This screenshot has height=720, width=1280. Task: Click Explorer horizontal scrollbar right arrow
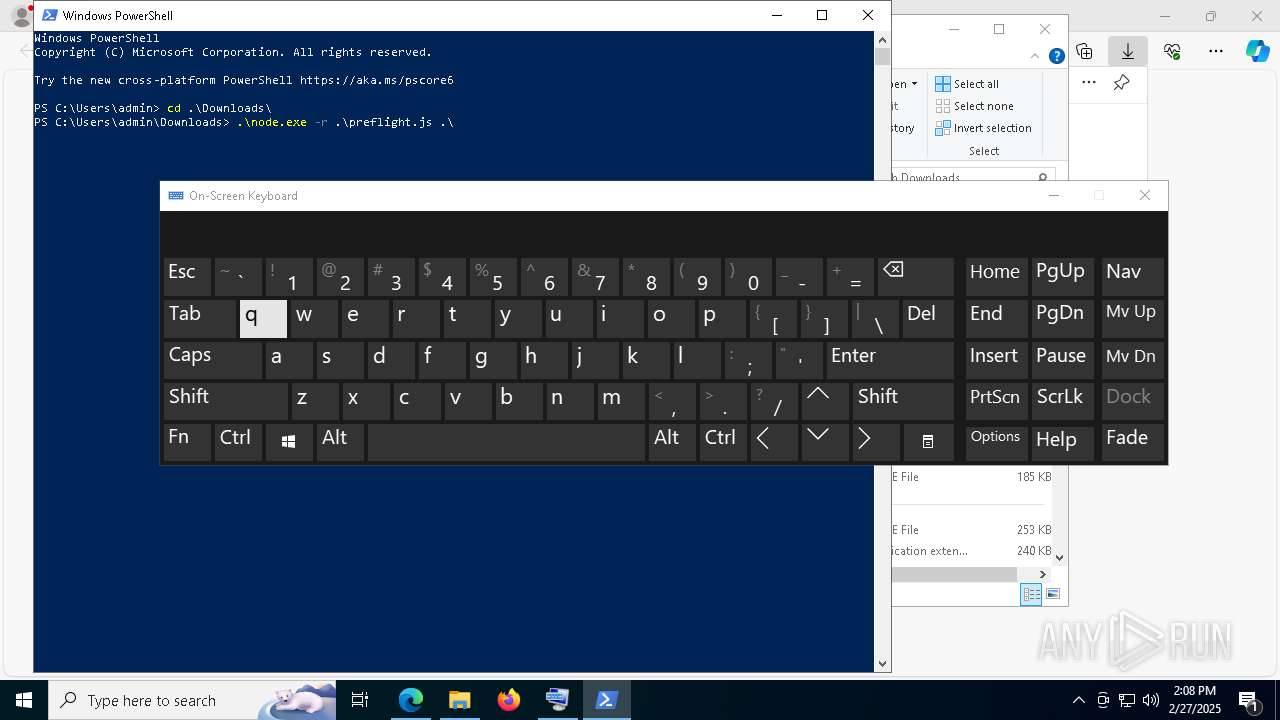coord(1042,574)
